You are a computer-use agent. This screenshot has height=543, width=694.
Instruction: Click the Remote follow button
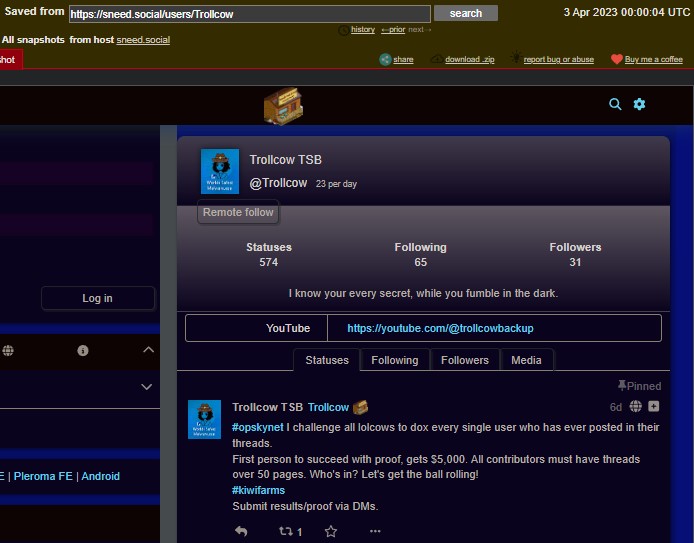(238, 212)
